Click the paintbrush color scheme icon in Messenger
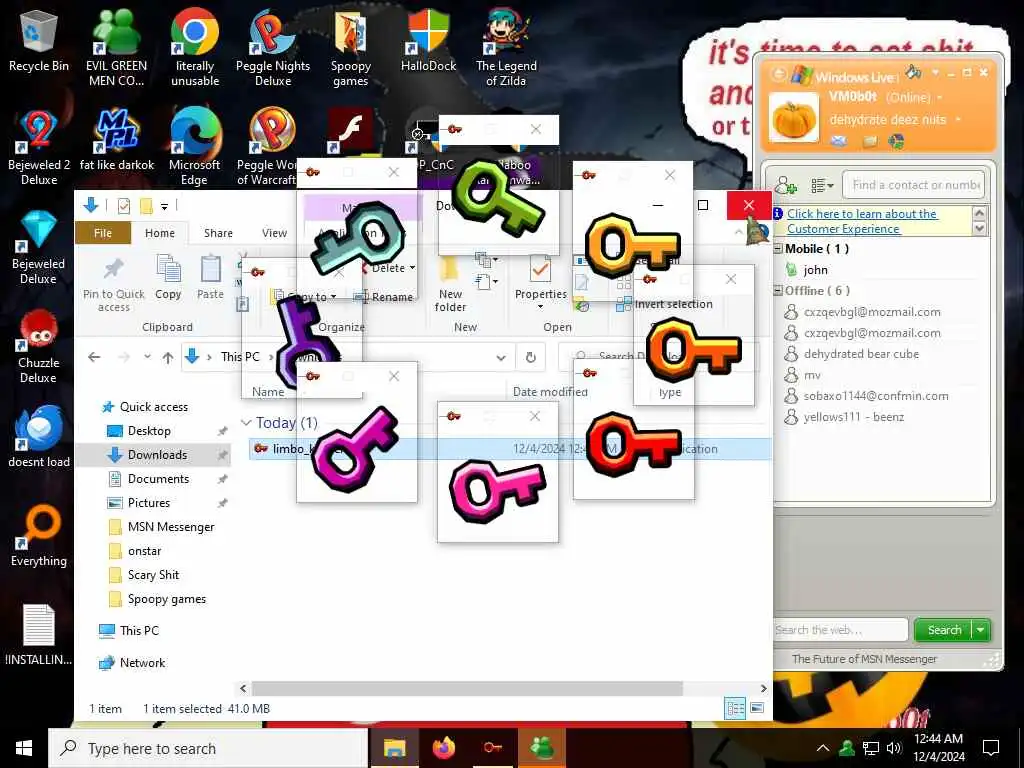This screenshot has width=1024, height=768. [x=913, y=72]
